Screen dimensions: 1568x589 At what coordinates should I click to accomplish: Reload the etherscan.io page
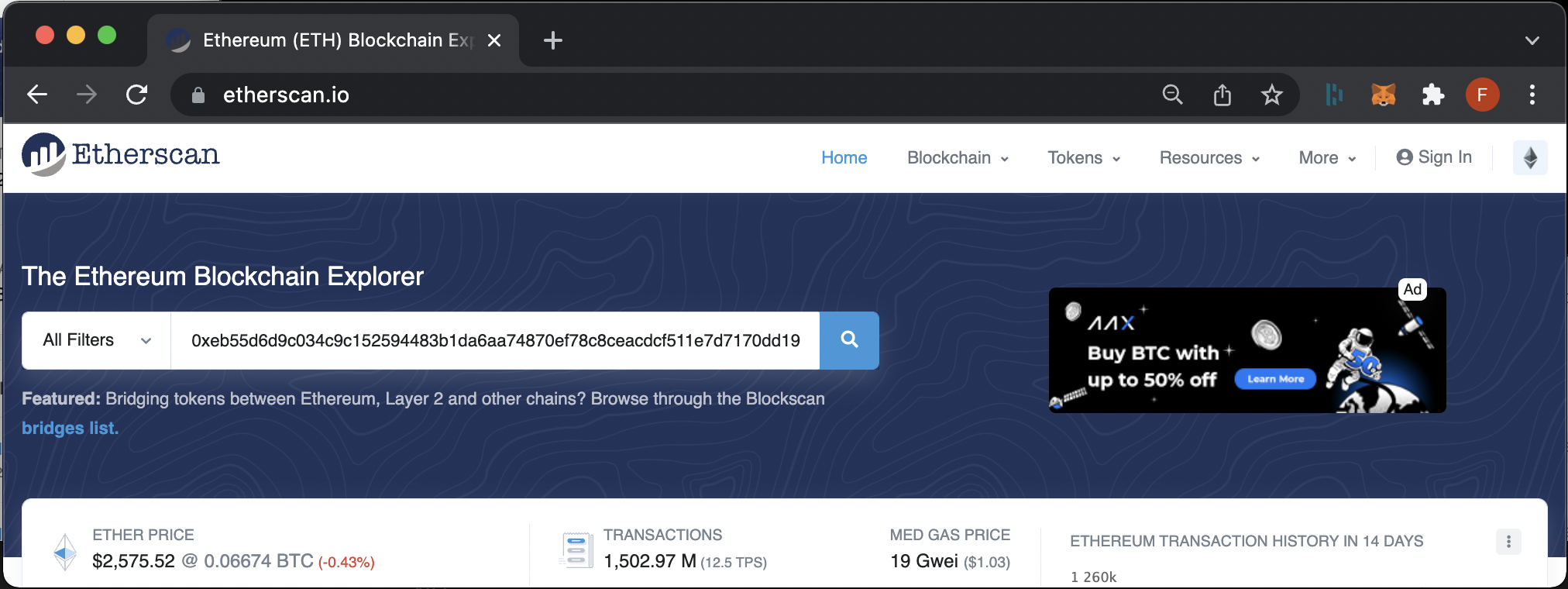coord(137,95)
